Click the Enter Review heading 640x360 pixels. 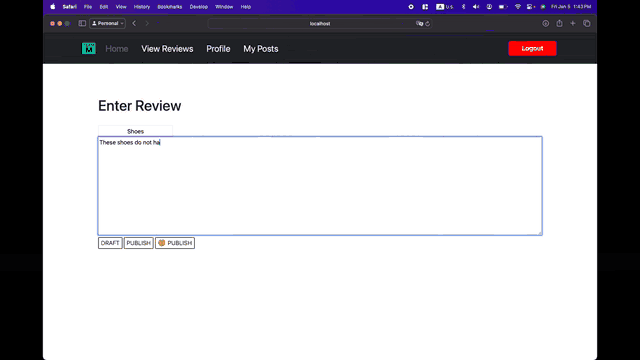tap(140, 106)
